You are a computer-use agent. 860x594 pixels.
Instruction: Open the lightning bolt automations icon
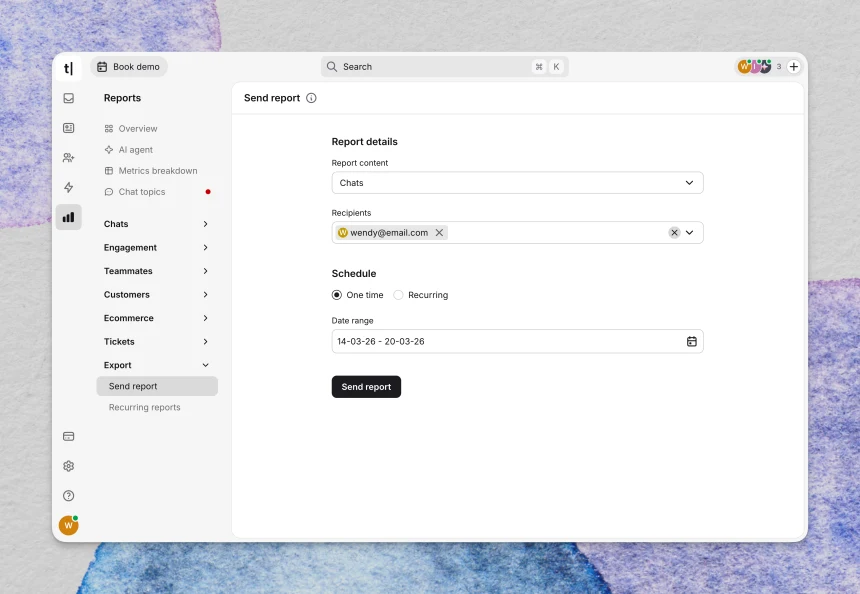tap(69, 187)
